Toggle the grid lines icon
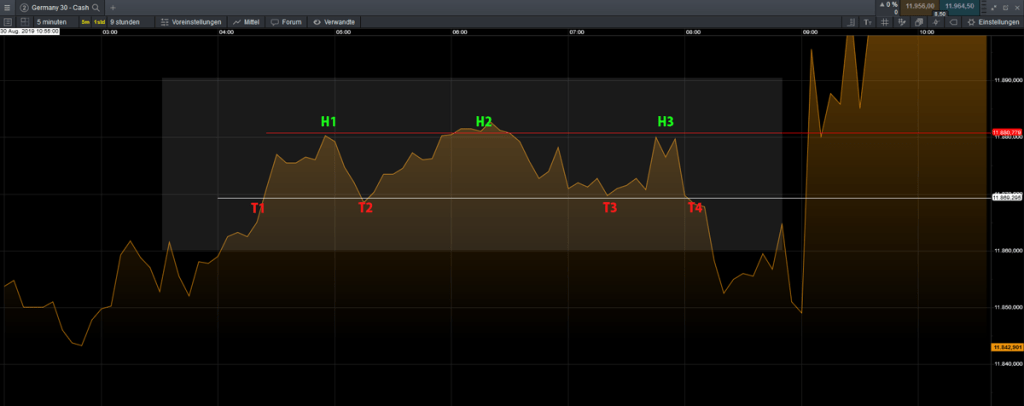 click(885, 21)
